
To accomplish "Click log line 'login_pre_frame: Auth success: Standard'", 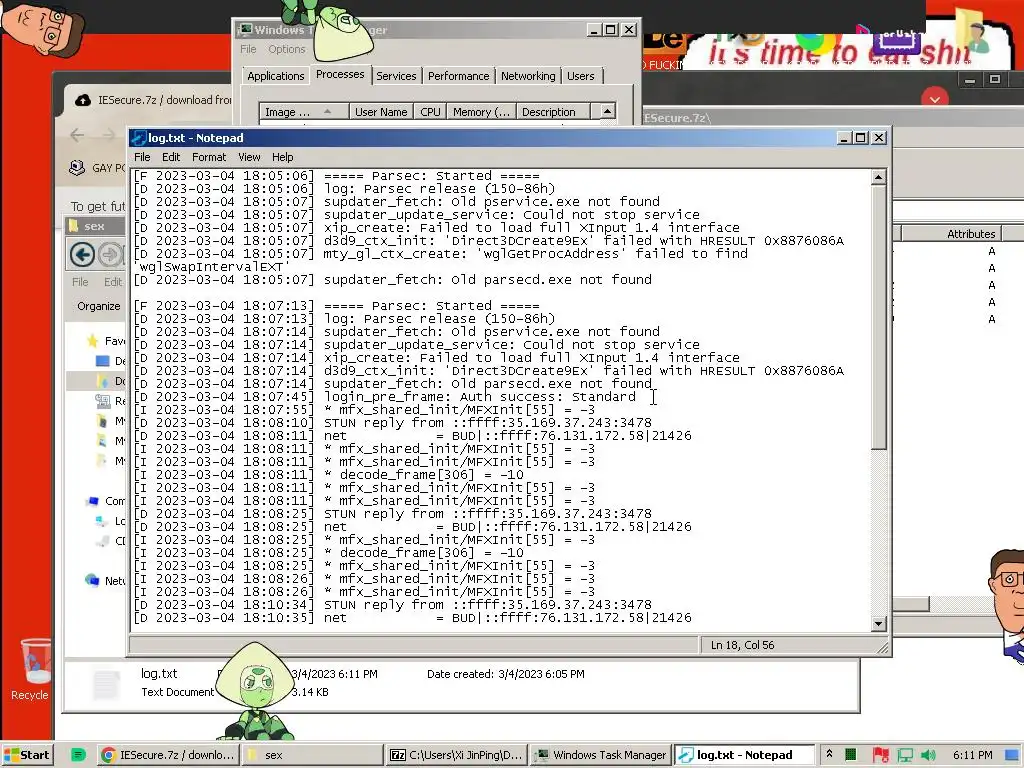I will point(479,396).
